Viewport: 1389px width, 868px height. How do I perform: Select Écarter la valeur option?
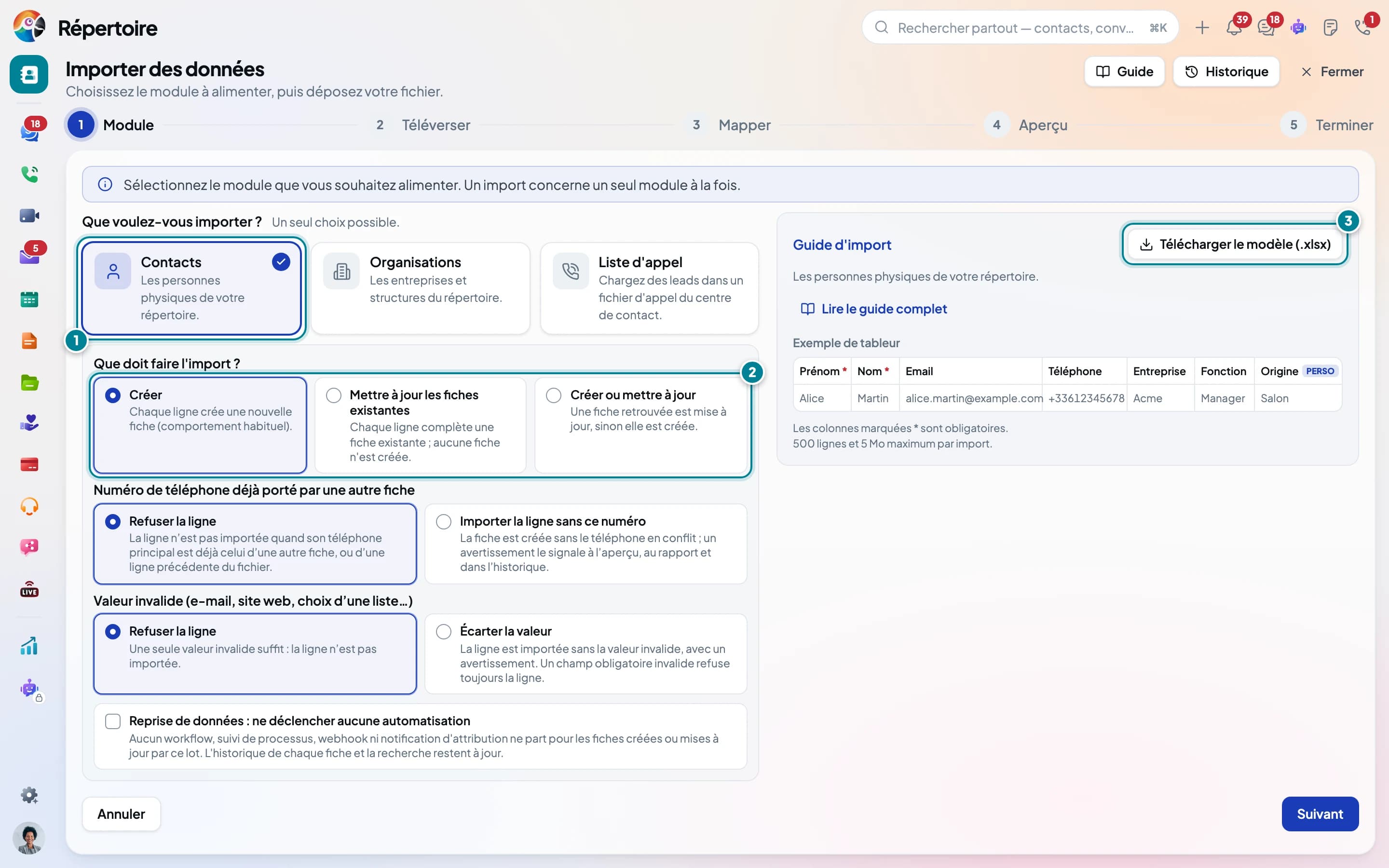coord(586,654)
